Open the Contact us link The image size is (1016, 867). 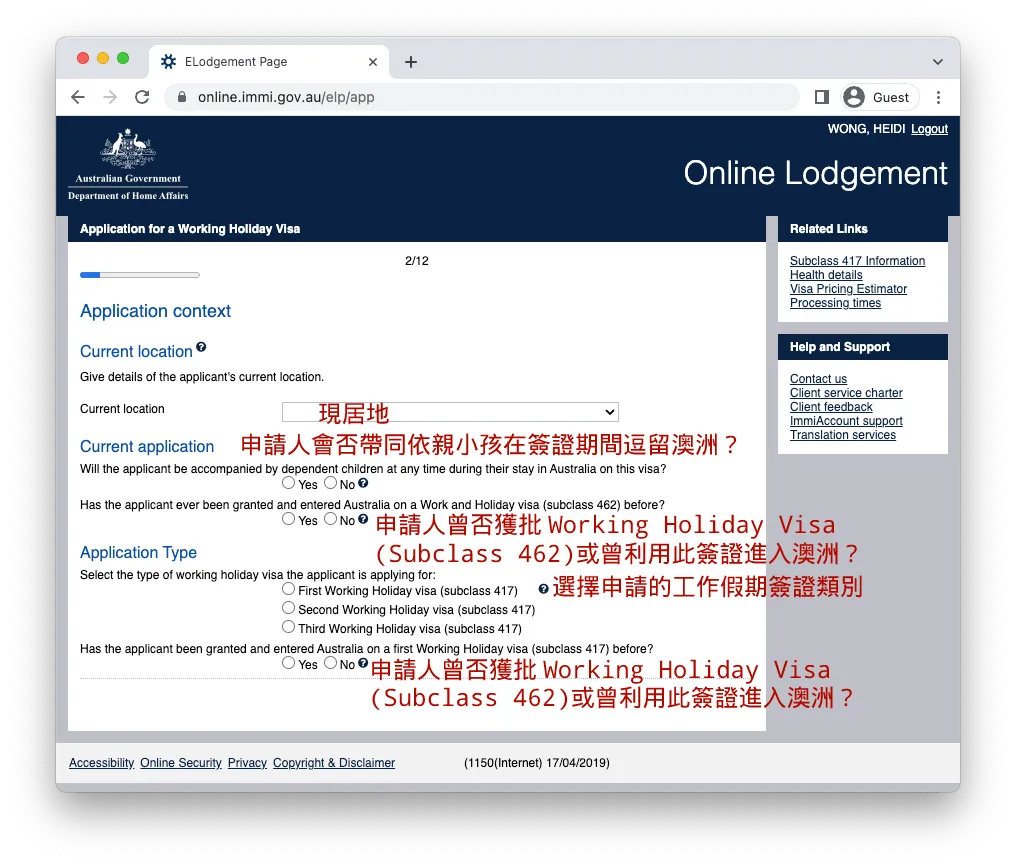coord(818,378)
